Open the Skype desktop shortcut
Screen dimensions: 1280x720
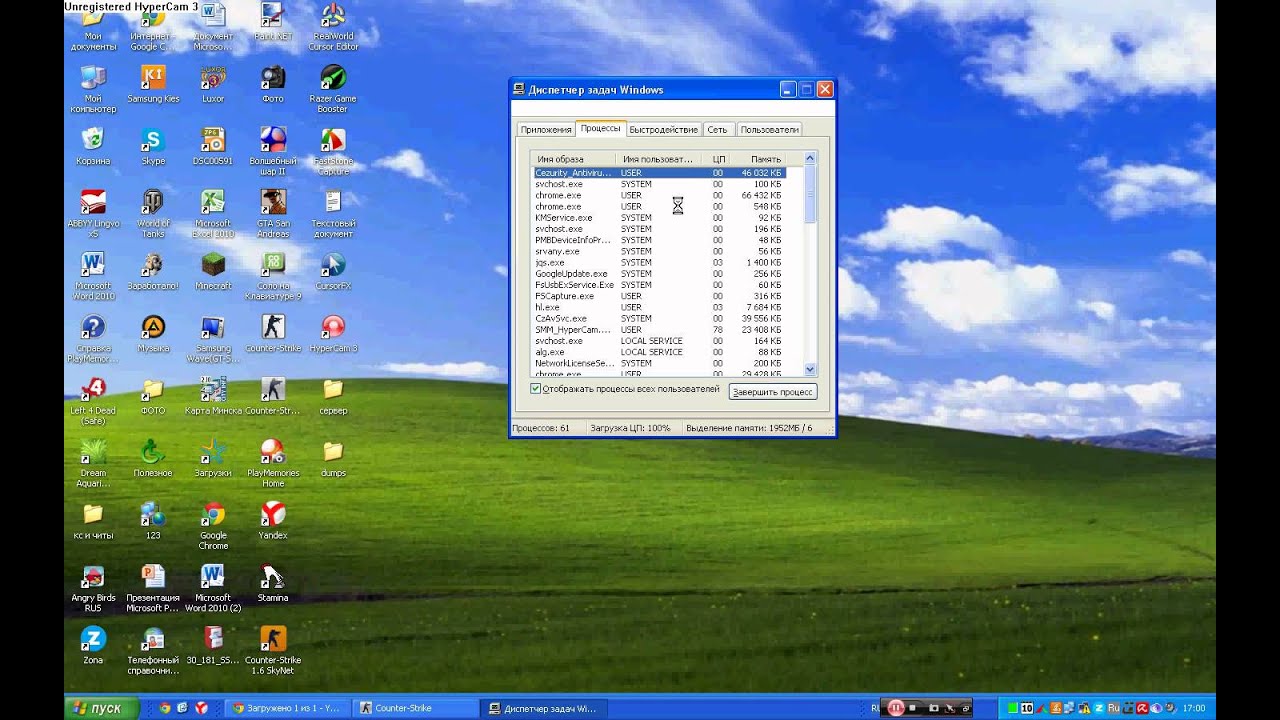[x=153, y=146]
